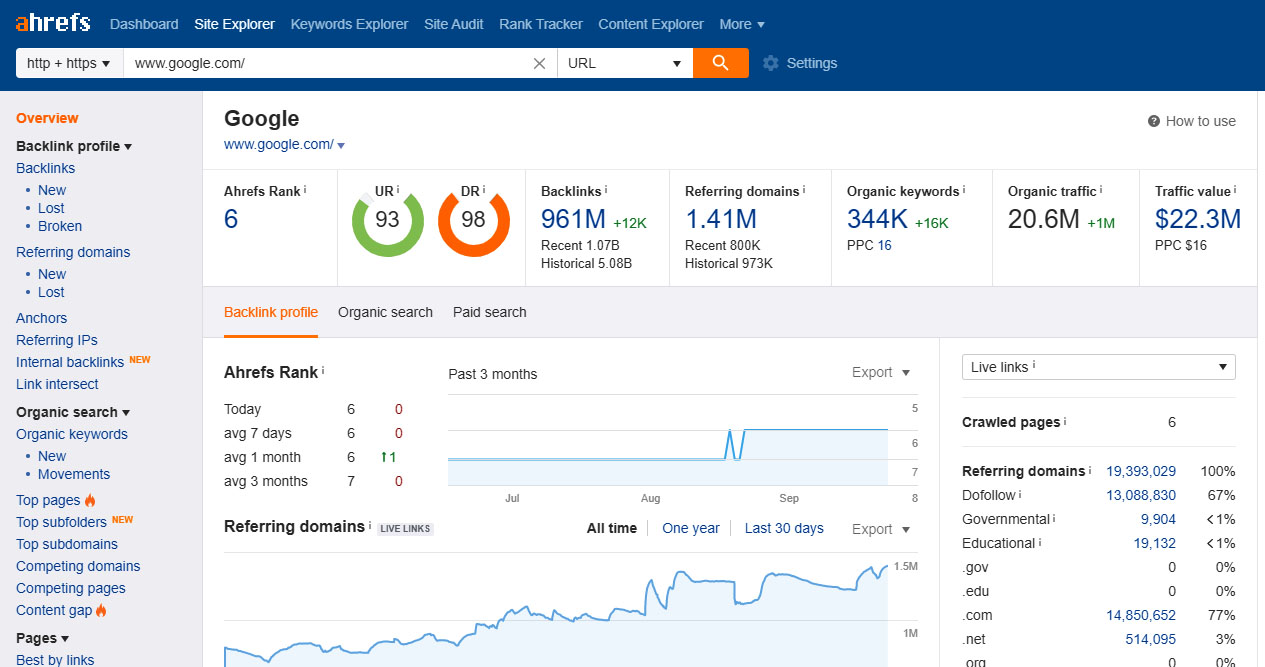This screenshot has width=1265, height=667.
Task: Clear the URL field with the X icon
Action: point(539,62)
